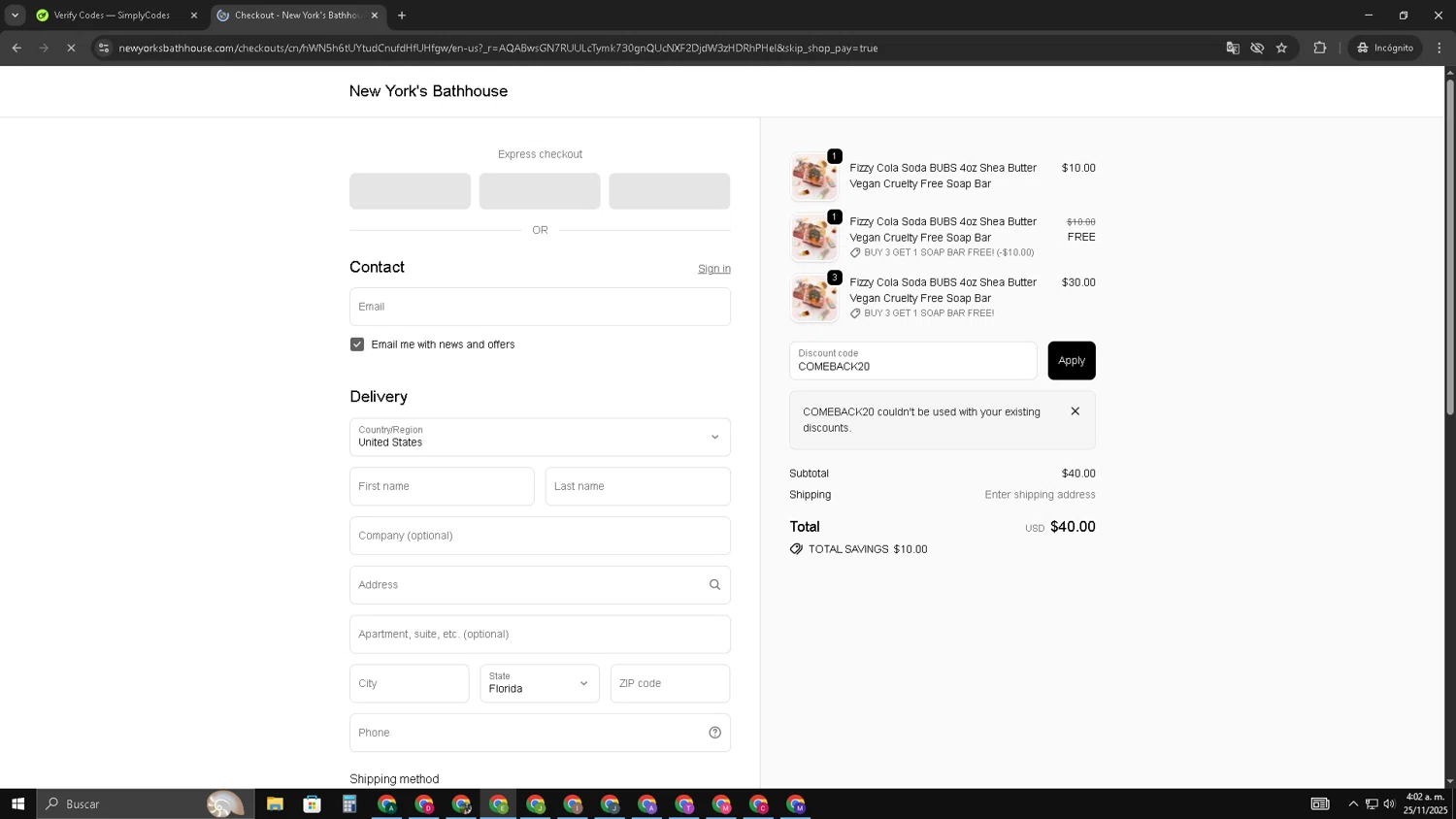Screen dimensions: 1456x819
Task: Open the volume speaker tray icon
Action: [1390, 803]
